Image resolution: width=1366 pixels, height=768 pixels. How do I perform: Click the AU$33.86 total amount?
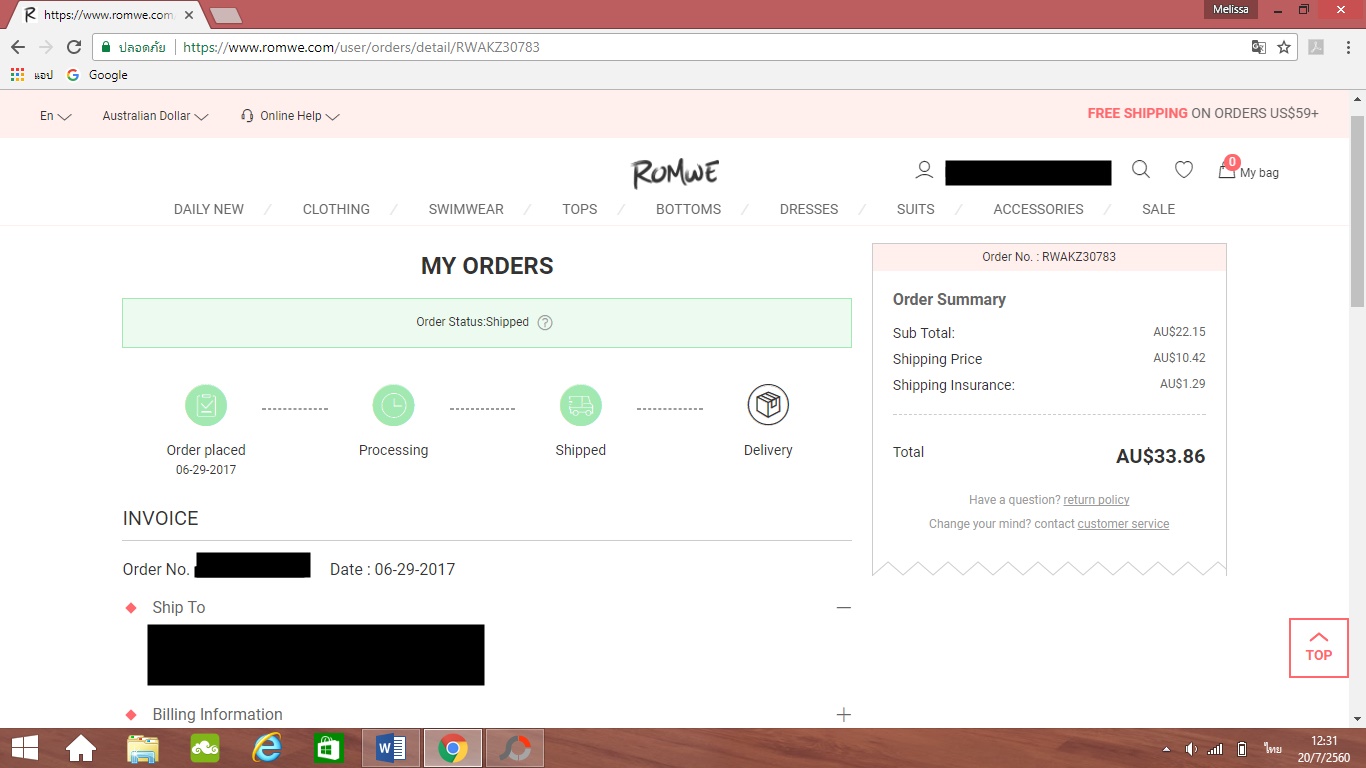point(1160,457)
